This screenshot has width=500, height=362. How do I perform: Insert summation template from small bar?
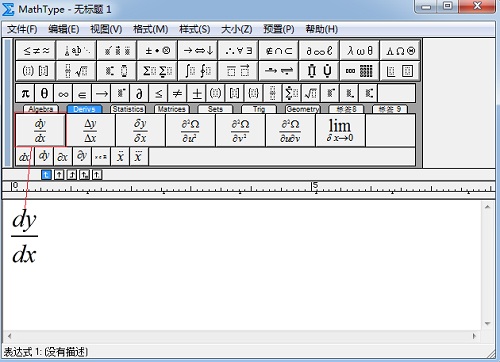(291, 93)
